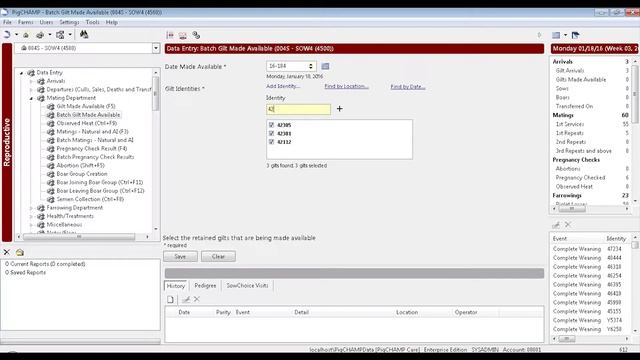Viewport: 640px width, 360px height.
Task: Click the delete X icon above the Event list
Action: click(x=568, y=224)
